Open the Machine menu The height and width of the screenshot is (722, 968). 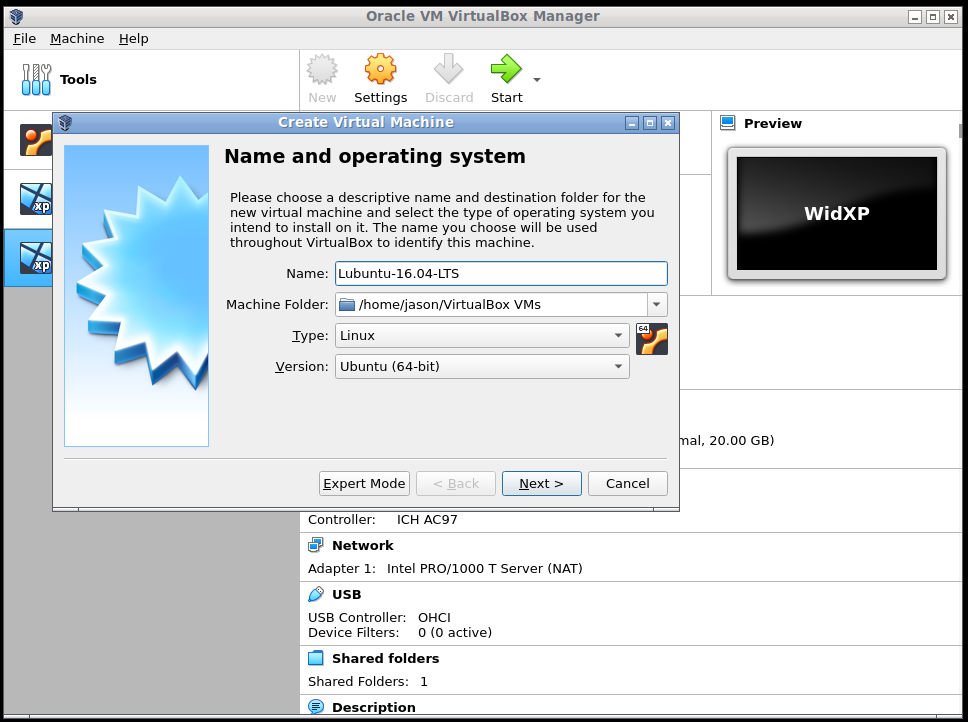[77, 38]
